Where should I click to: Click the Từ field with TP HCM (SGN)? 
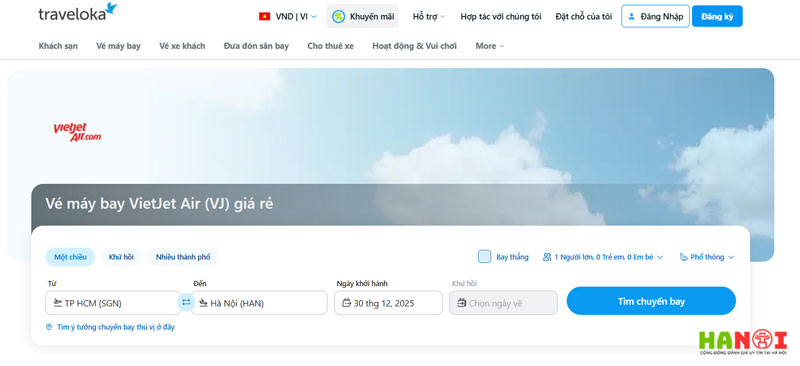point(113,303)
